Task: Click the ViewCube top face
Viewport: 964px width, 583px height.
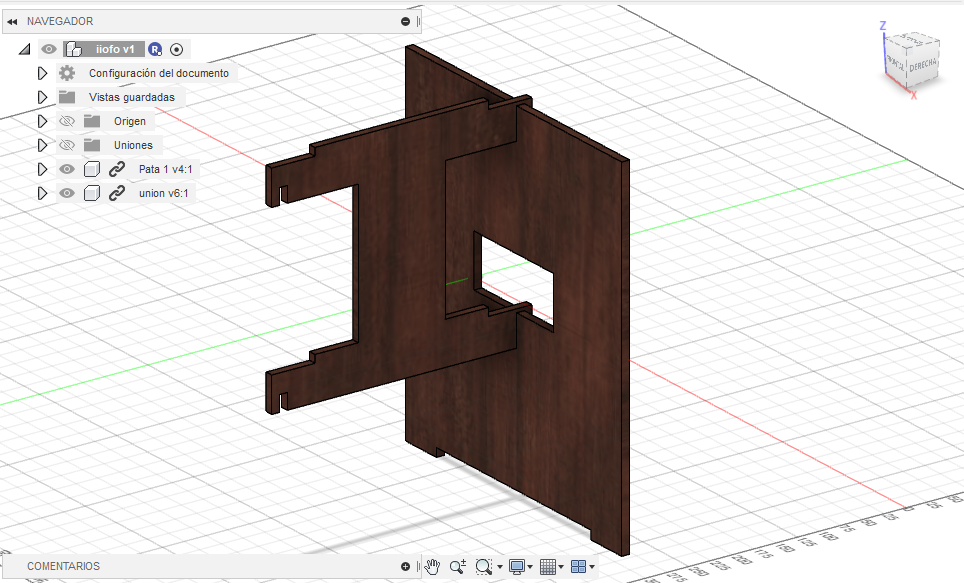Action: tap(912, 39)
